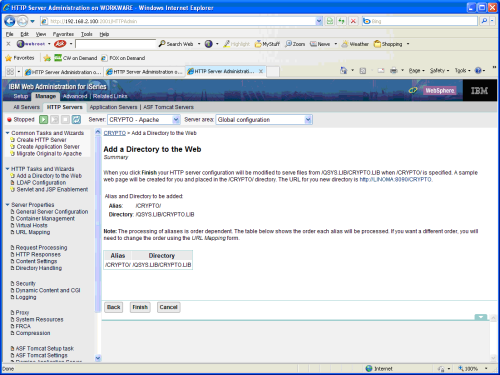Click the WebSphere logo button

point(440,91)
